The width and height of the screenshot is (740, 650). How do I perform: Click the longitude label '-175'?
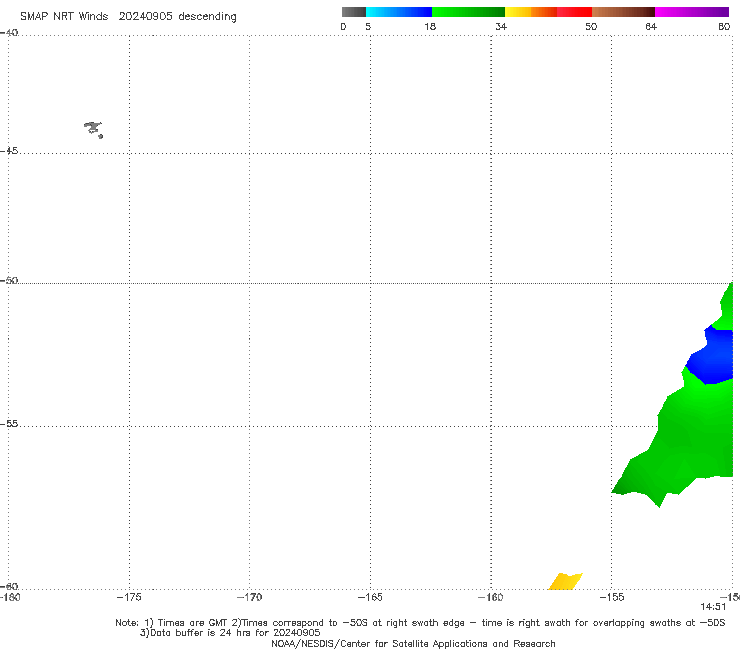[x=129, y=597]
